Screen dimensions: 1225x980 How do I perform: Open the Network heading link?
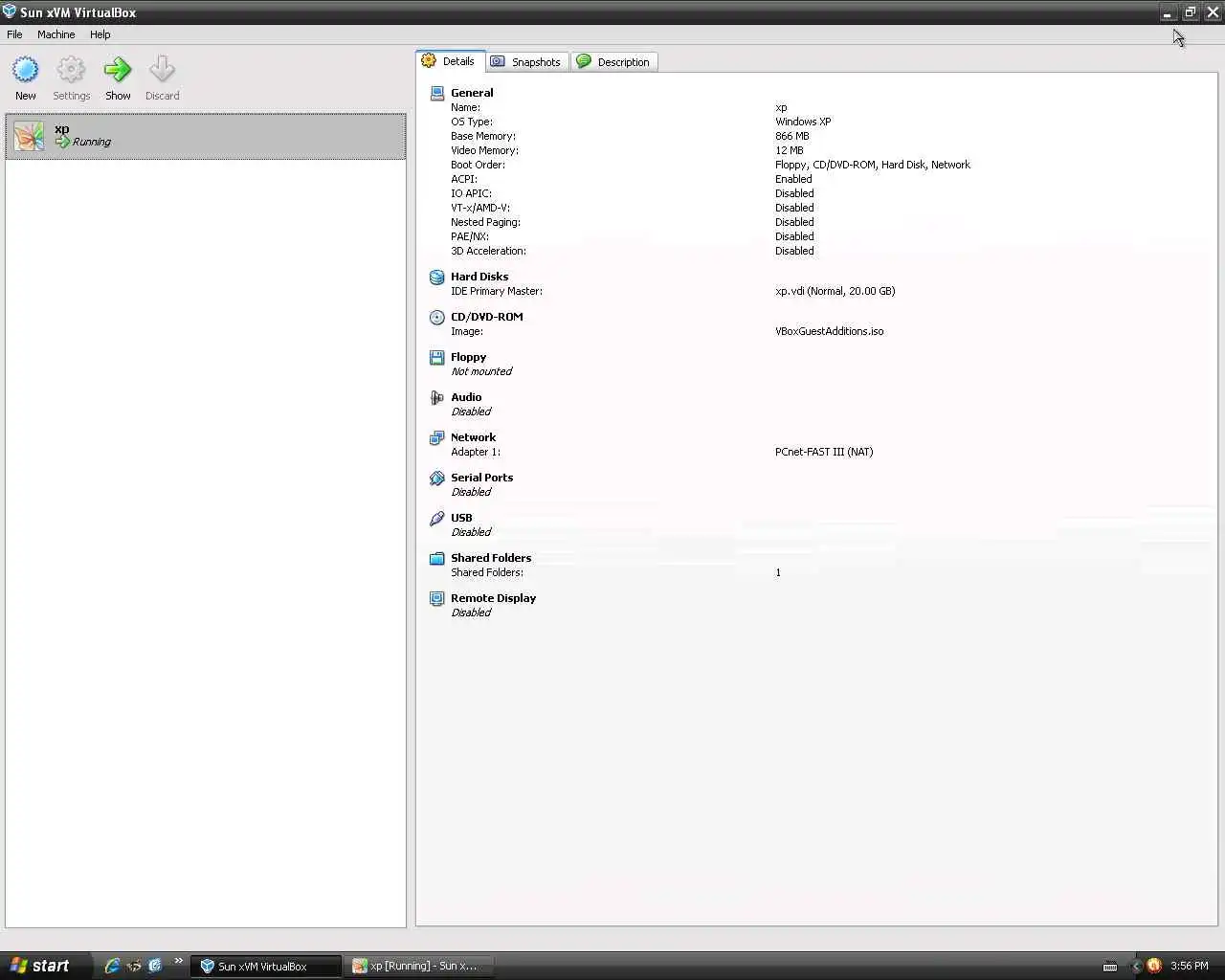click(x=473, y=437)
